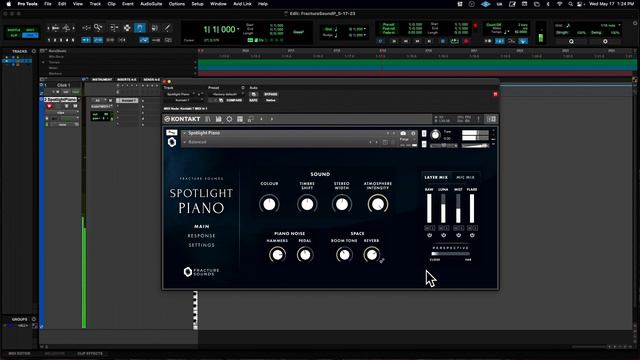Screen dimensions: 640x360
Task: Enable GRID edit mode
Action: [30, 36]
